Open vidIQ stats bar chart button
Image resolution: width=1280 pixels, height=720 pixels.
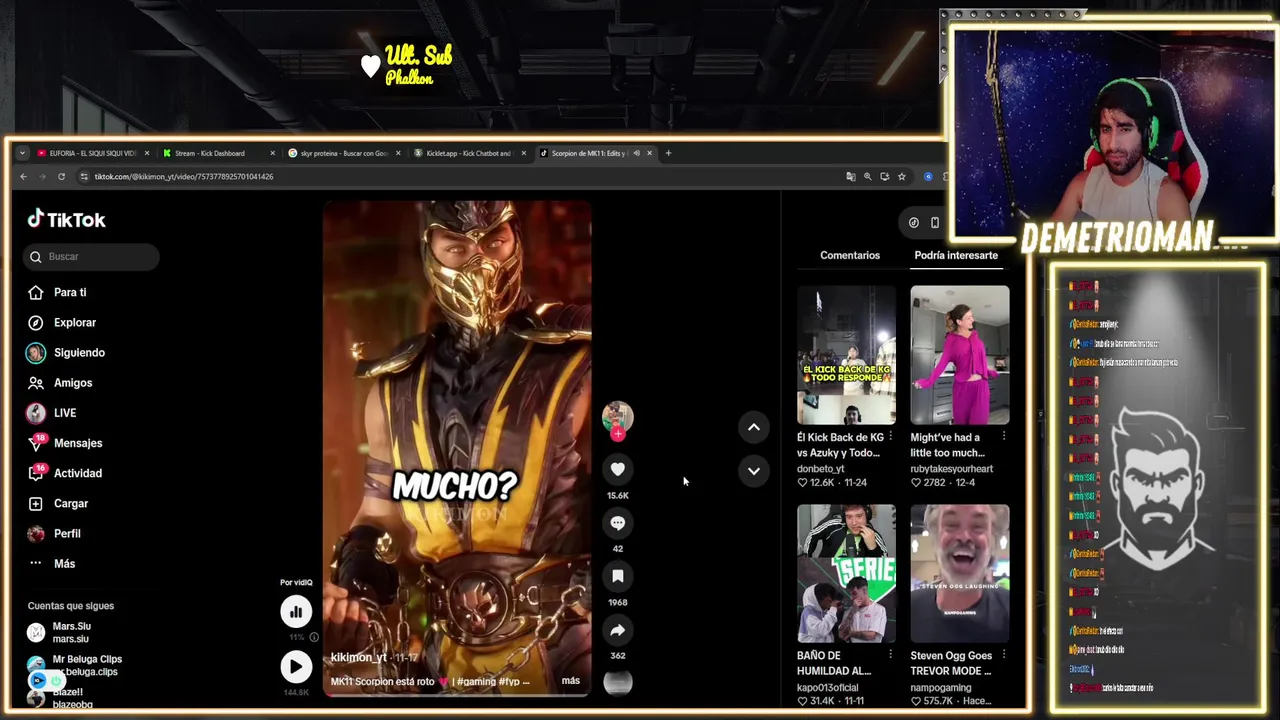point(296,612)
